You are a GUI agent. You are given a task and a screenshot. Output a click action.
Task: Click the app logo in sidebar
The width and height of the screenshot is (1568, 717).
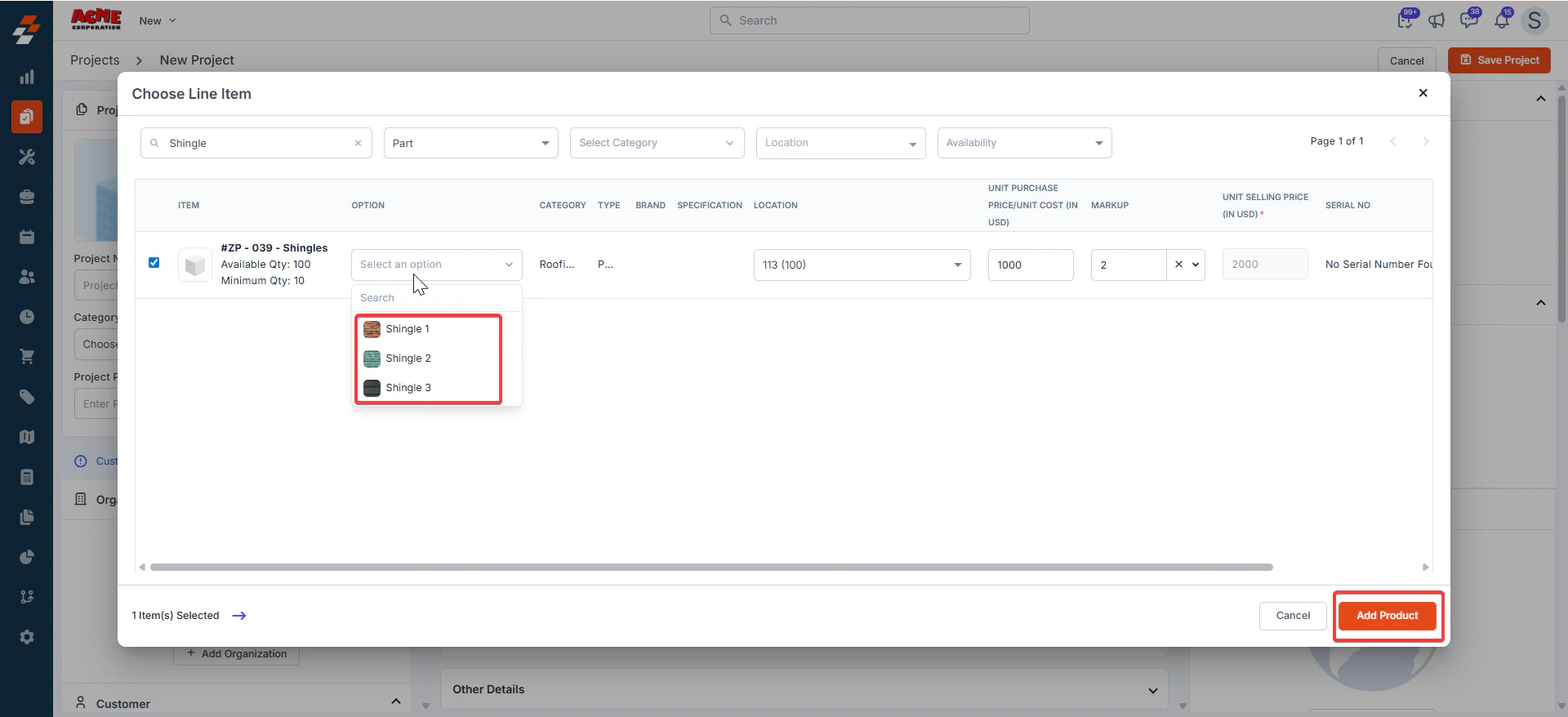tap(26, 29)
